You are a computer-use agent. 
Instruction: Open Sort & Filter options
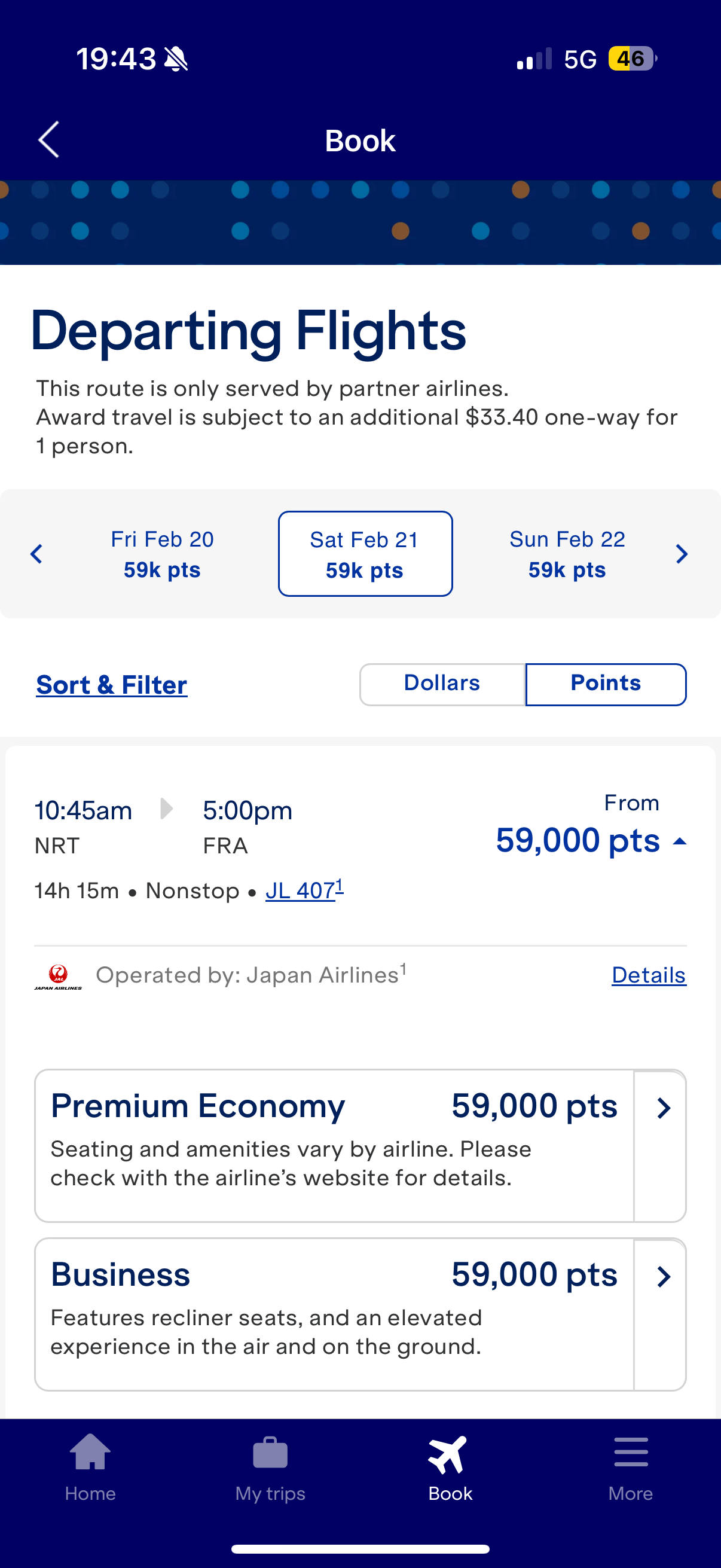[x=112, y=685]
